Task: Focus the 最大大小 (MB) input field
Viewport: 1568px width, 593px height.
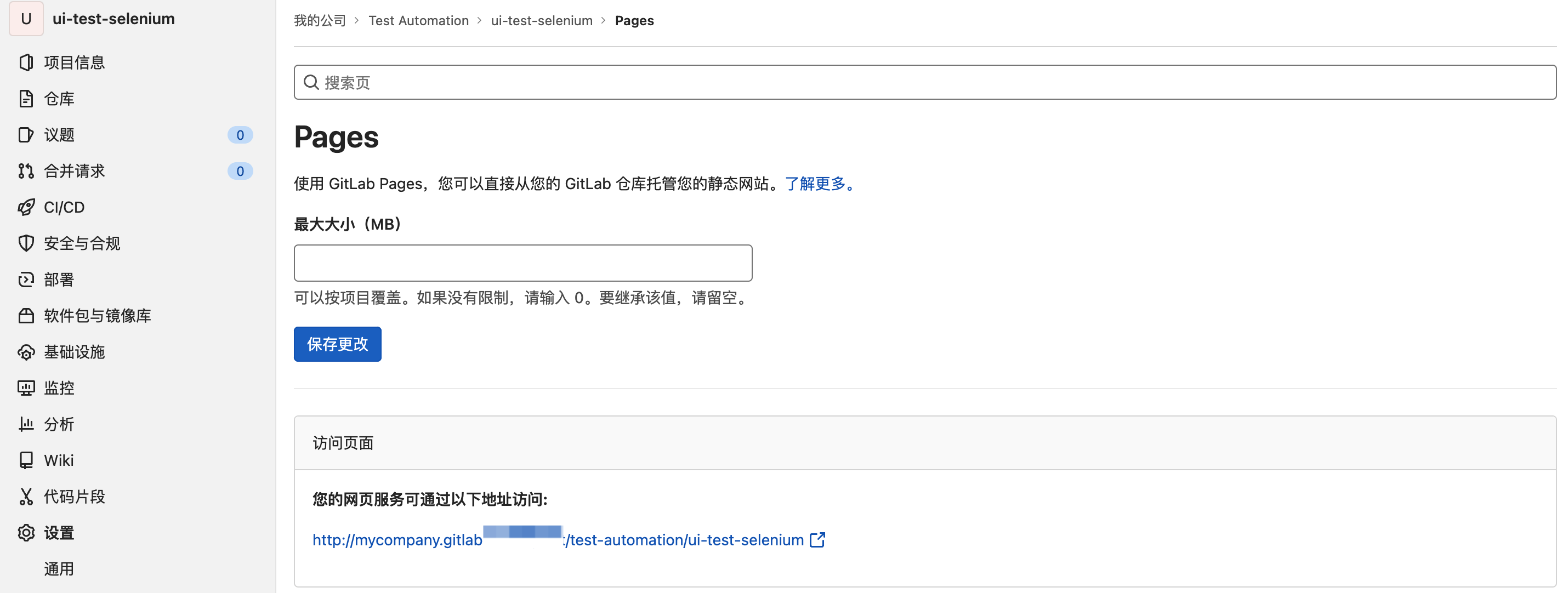Action: click(522, 263)
